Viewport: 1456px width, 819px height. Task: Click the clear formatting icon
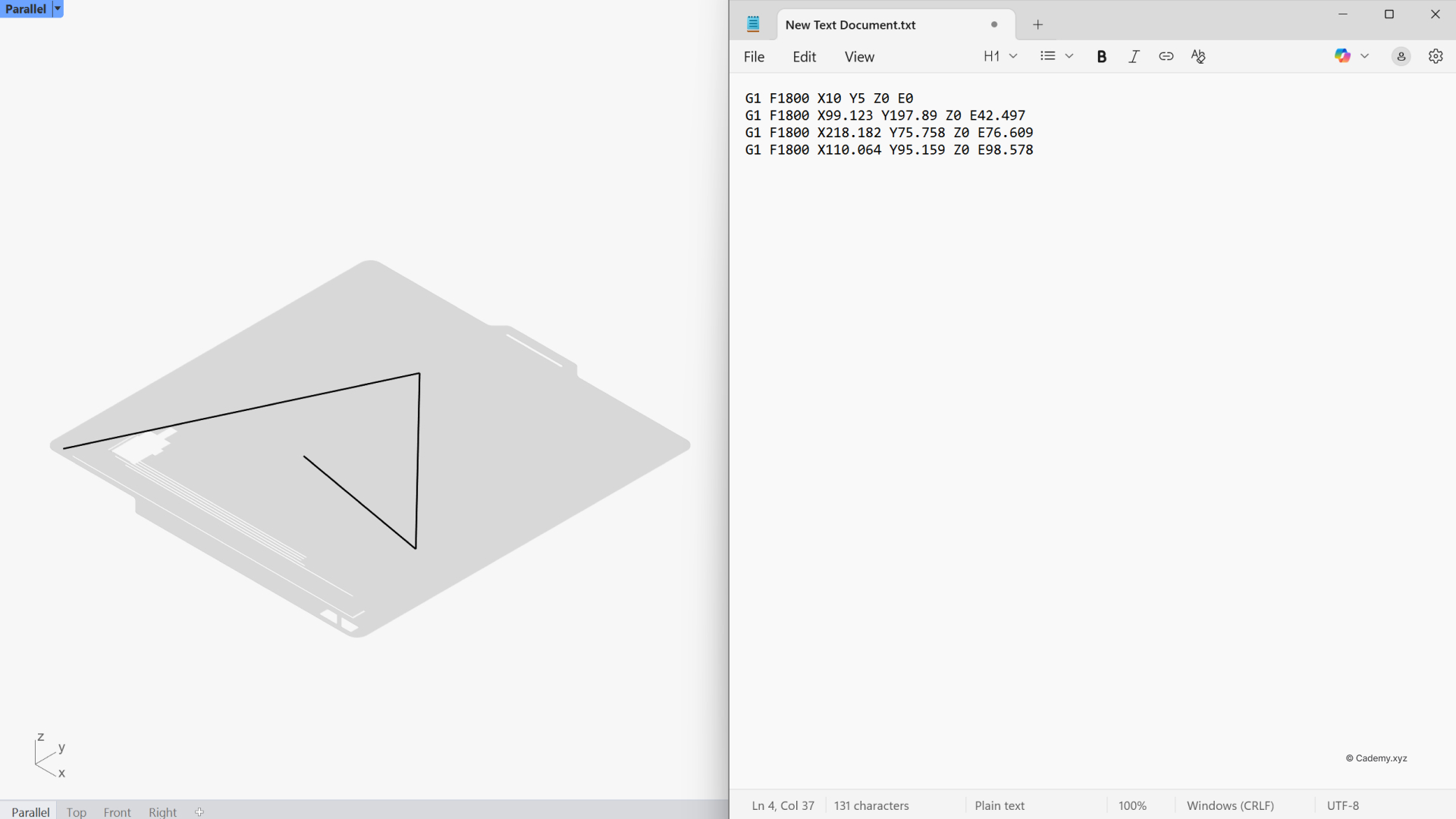click(x=1198, y=56)
